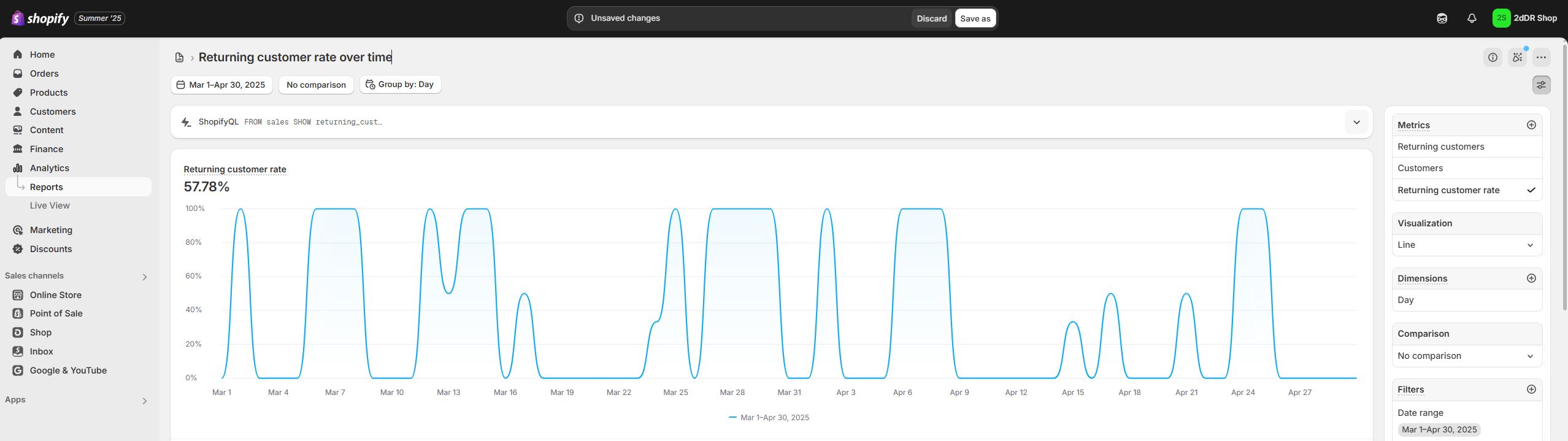The width and height of the screenshot is (1568, 441).
Task: Expand the ShopifyQL query editor
Action: 1356,122
